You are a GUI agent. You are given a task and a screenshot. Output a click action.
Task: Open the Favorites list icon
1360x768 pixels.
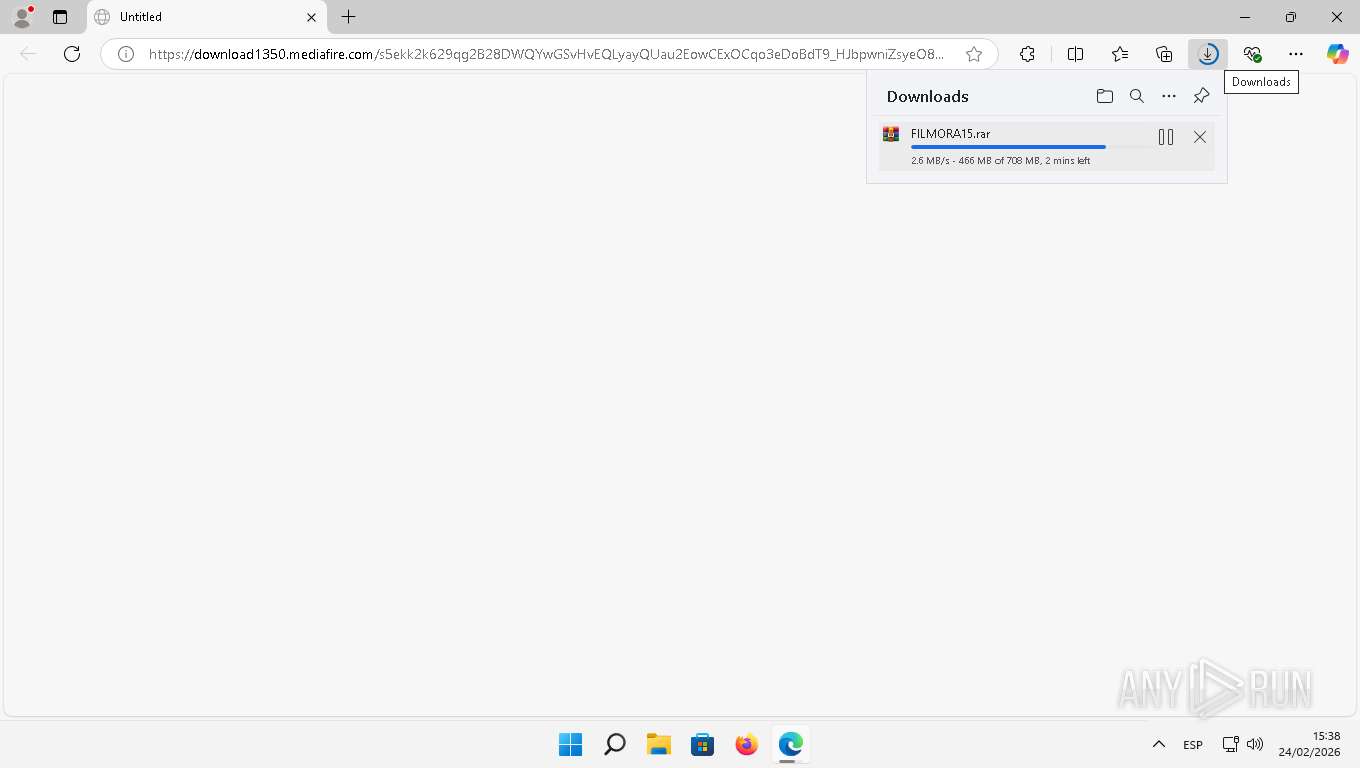1120,54
